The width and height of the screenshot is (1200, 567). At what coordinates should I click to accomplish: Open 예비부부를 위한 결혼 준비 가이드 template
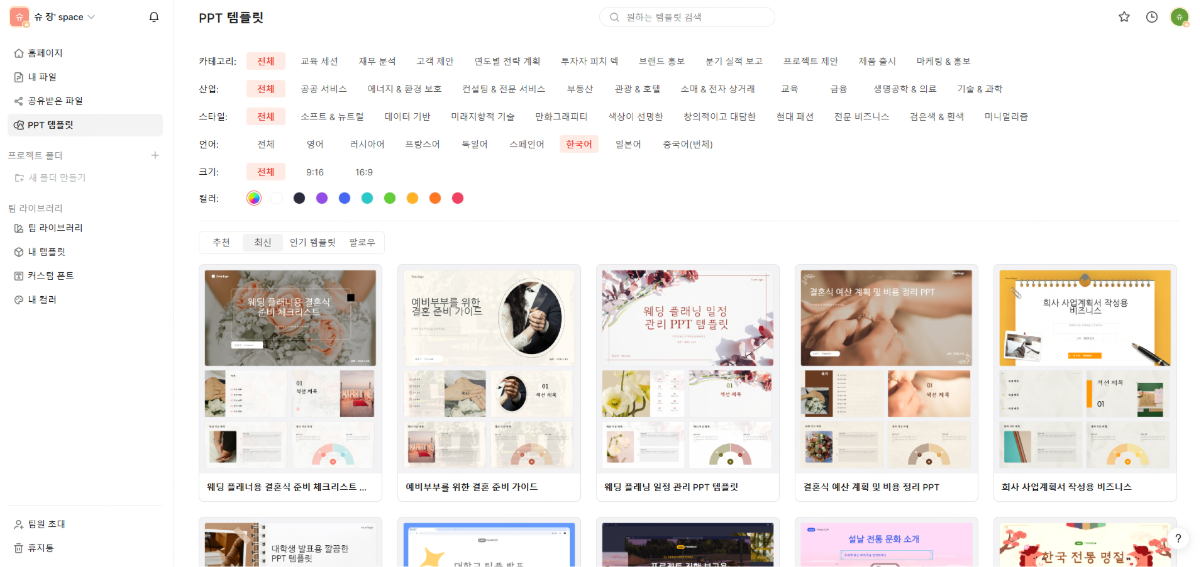(x=489, y=383)
